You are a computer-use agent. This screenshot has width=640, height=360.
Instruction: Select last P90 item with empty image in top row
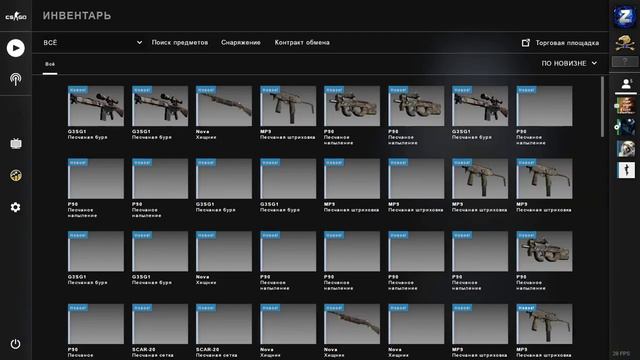pyautogui.click(x=544, y=115)
